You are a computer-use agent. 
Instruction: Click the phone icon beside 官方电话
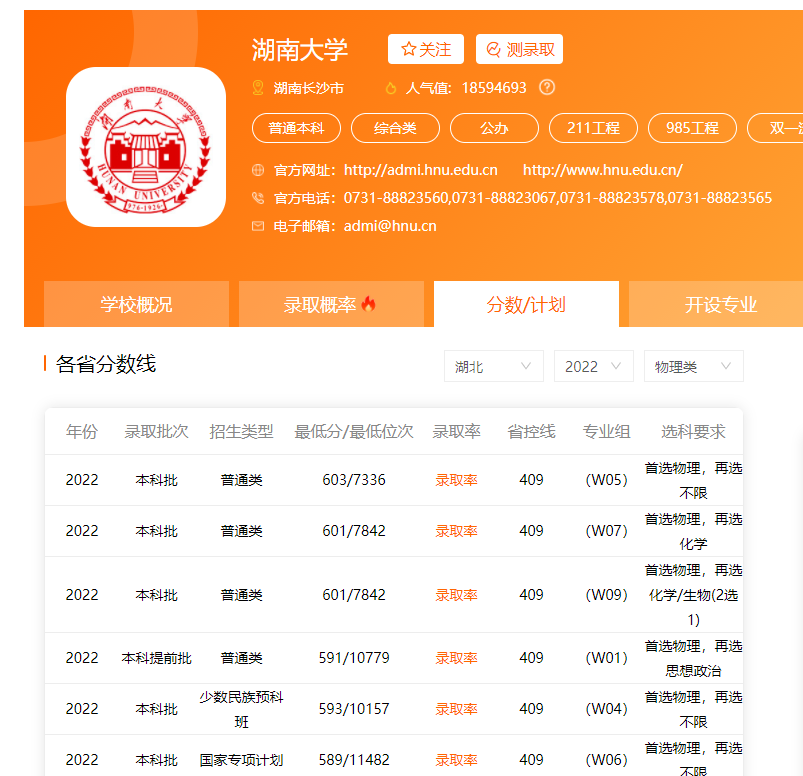258,198
